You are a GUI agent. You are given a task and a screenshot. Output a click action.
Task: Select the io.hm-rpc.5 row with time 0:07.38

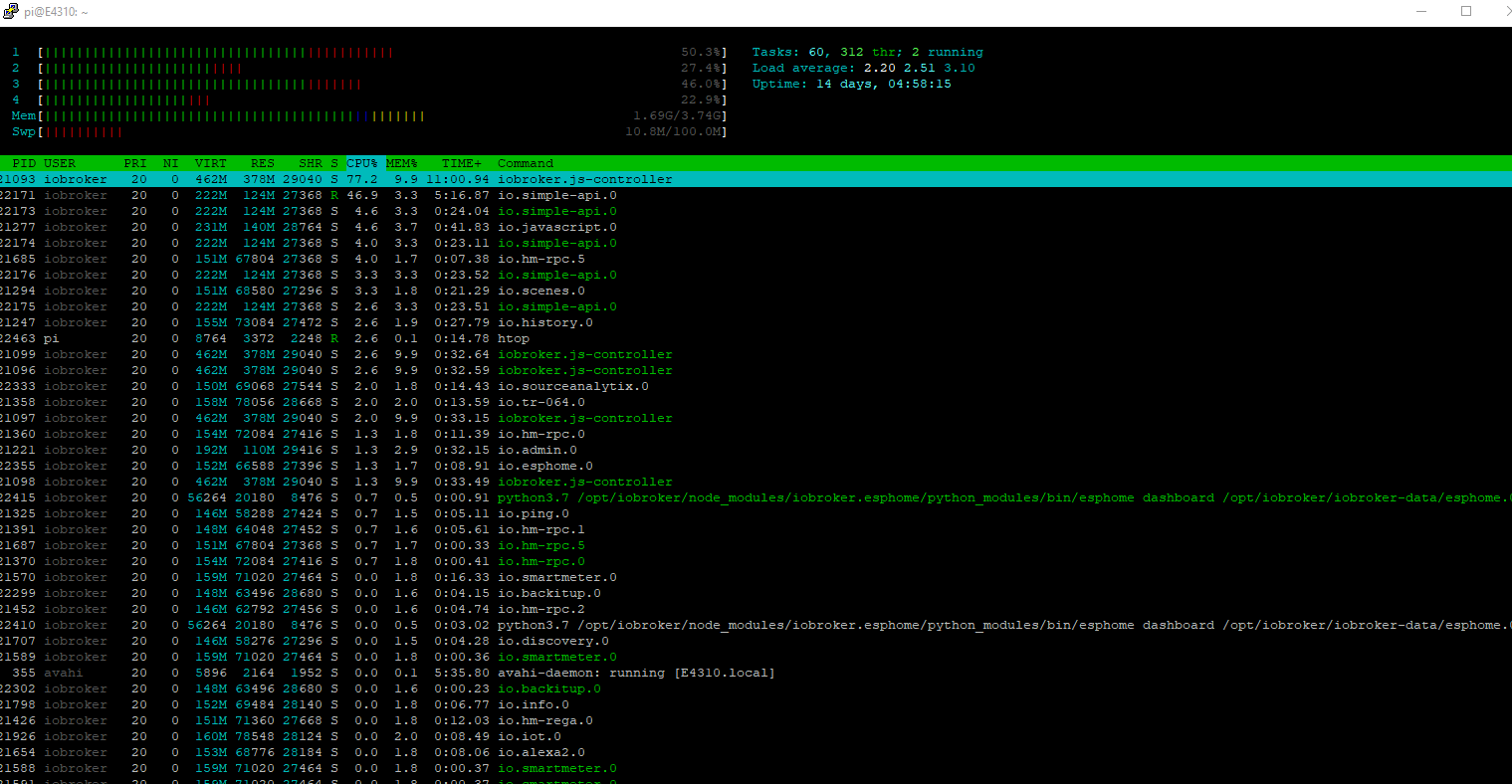coord(756,259)
